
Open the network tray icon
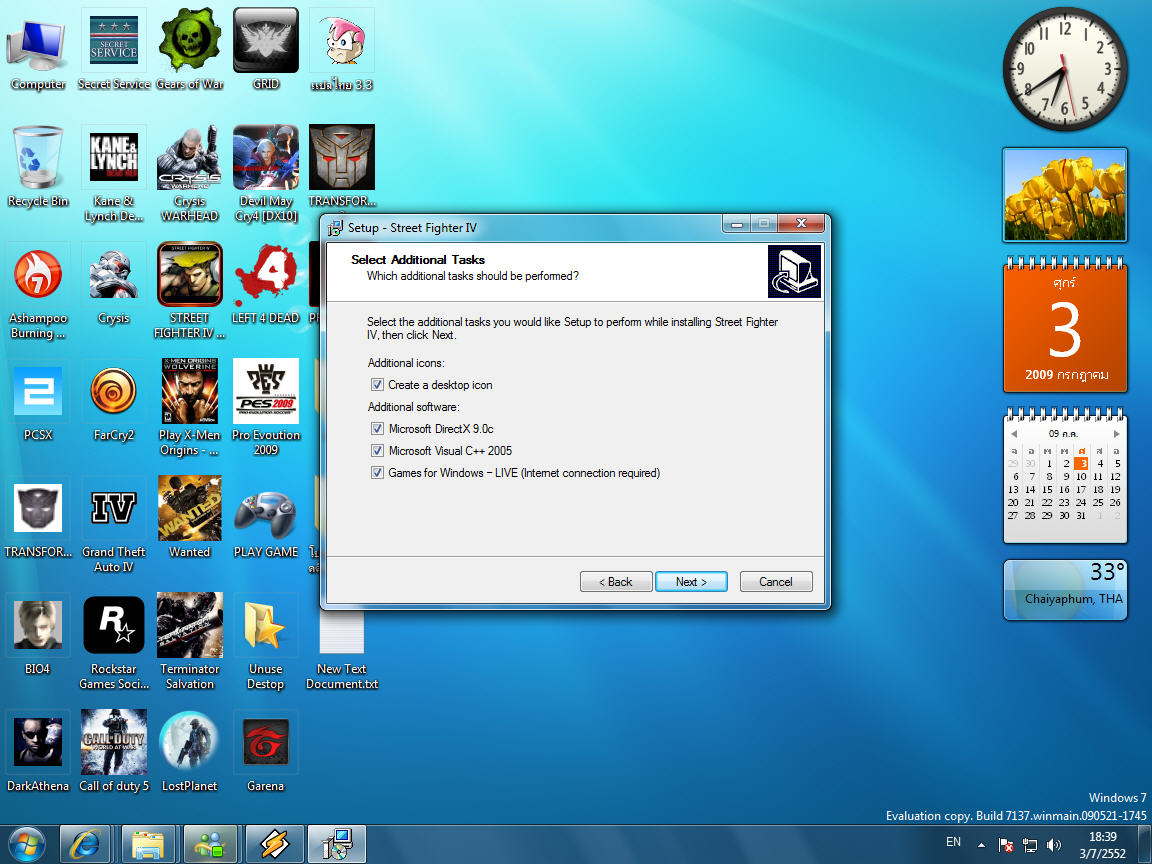(1030, 845)
